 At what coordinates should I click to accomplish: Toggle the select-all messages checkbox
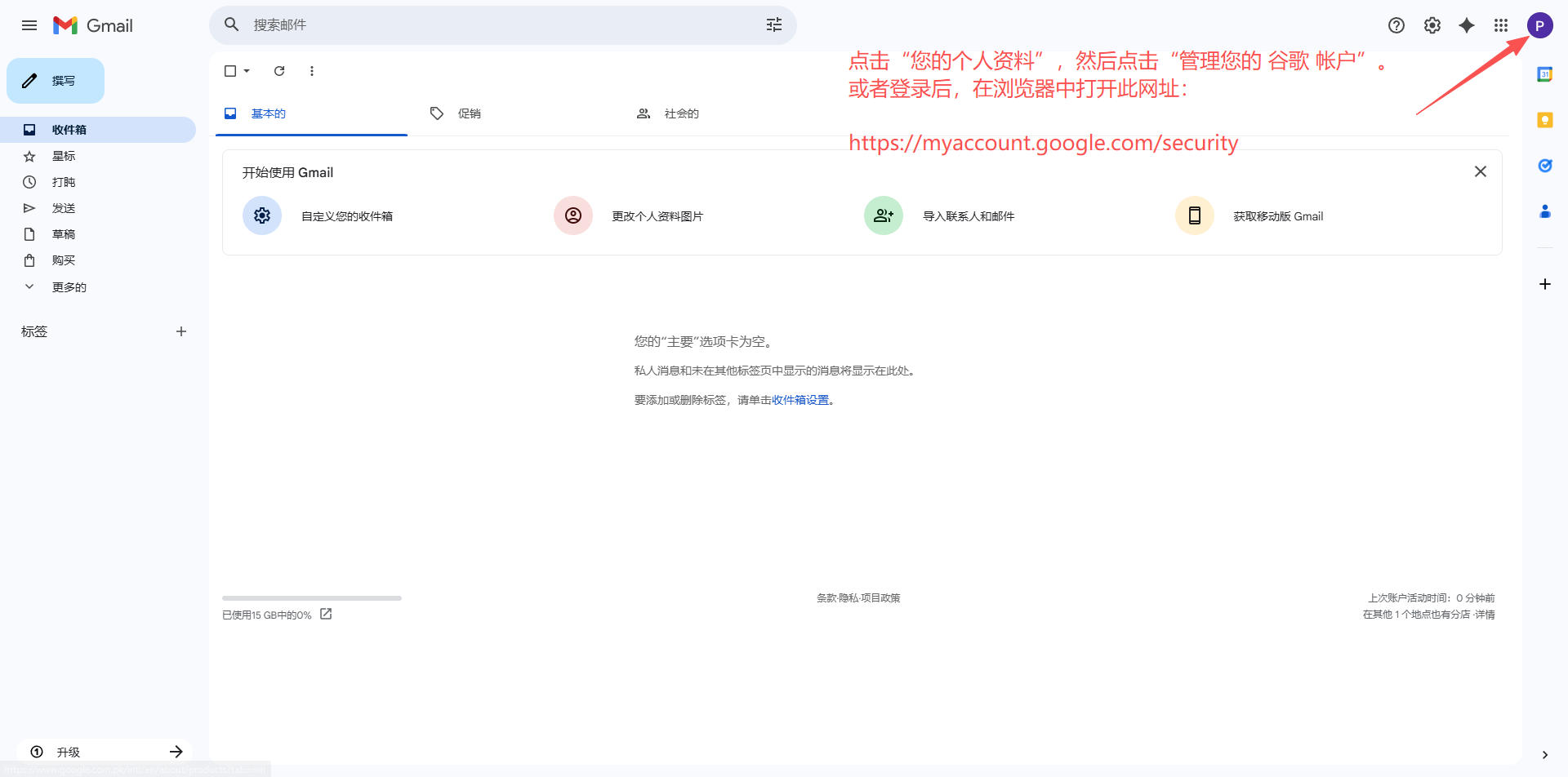pyautogui.click(x=229, y=71)
